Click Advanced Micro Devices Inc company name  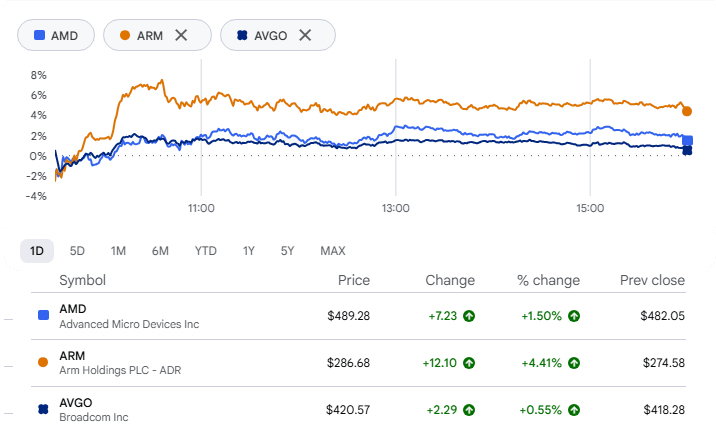(129, 324)
